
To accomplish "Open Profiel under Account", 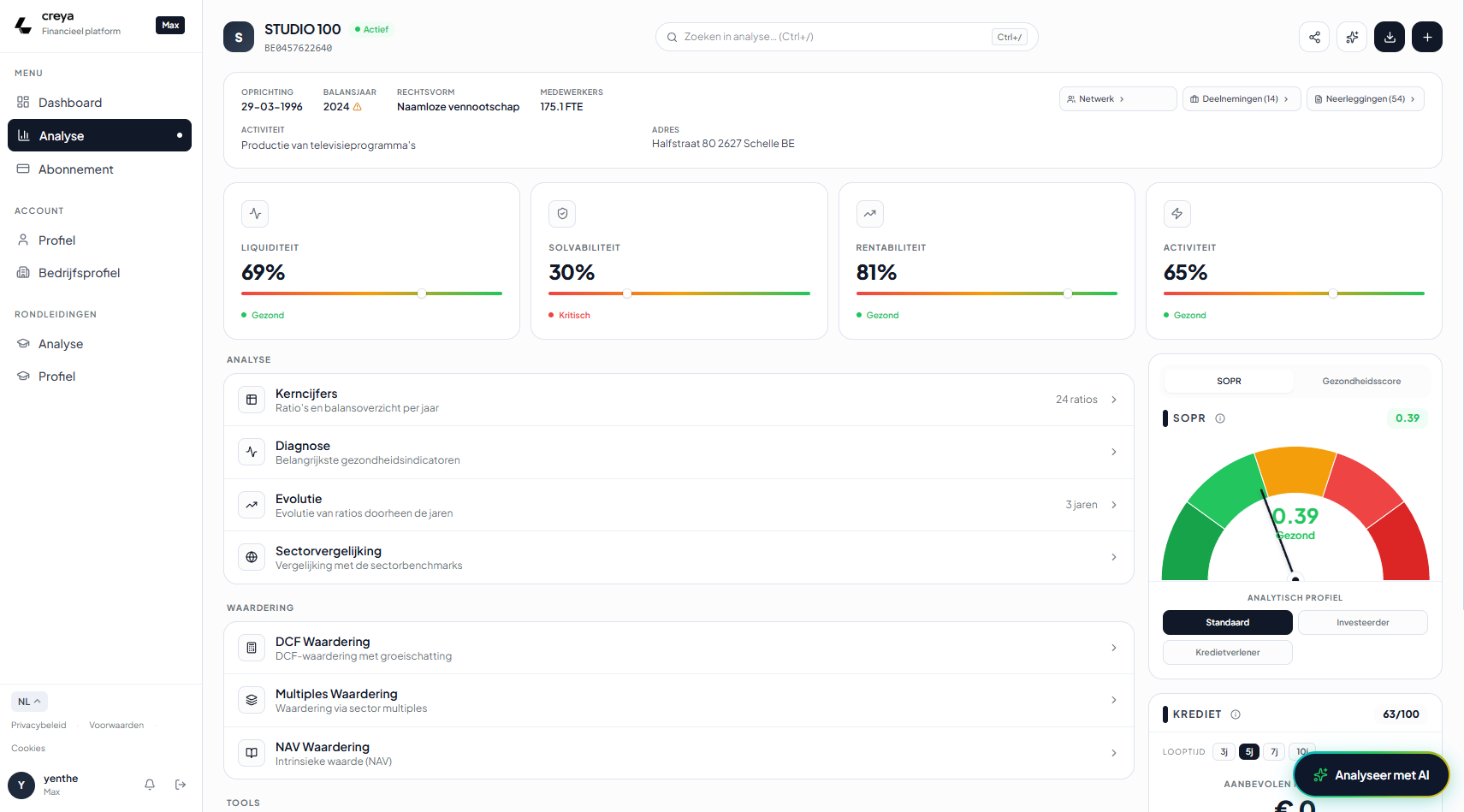I will point(99,240).
